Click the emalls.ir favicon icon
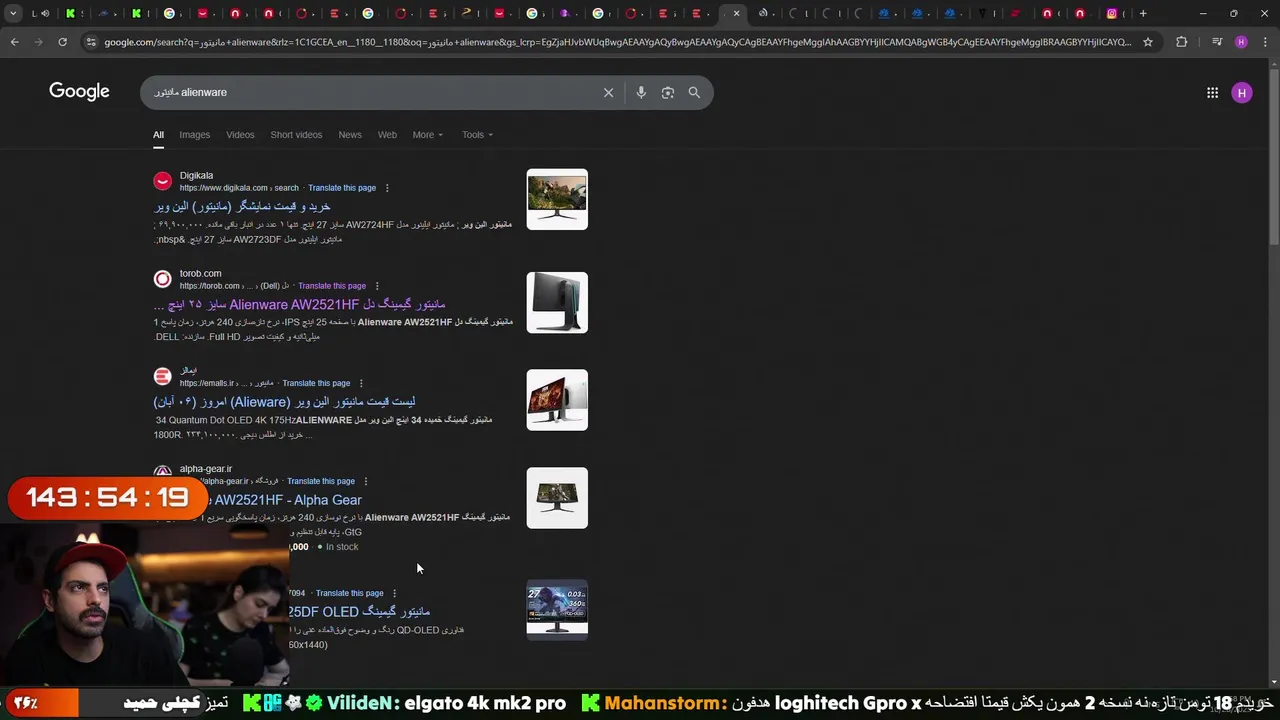 tap(162, 376)
